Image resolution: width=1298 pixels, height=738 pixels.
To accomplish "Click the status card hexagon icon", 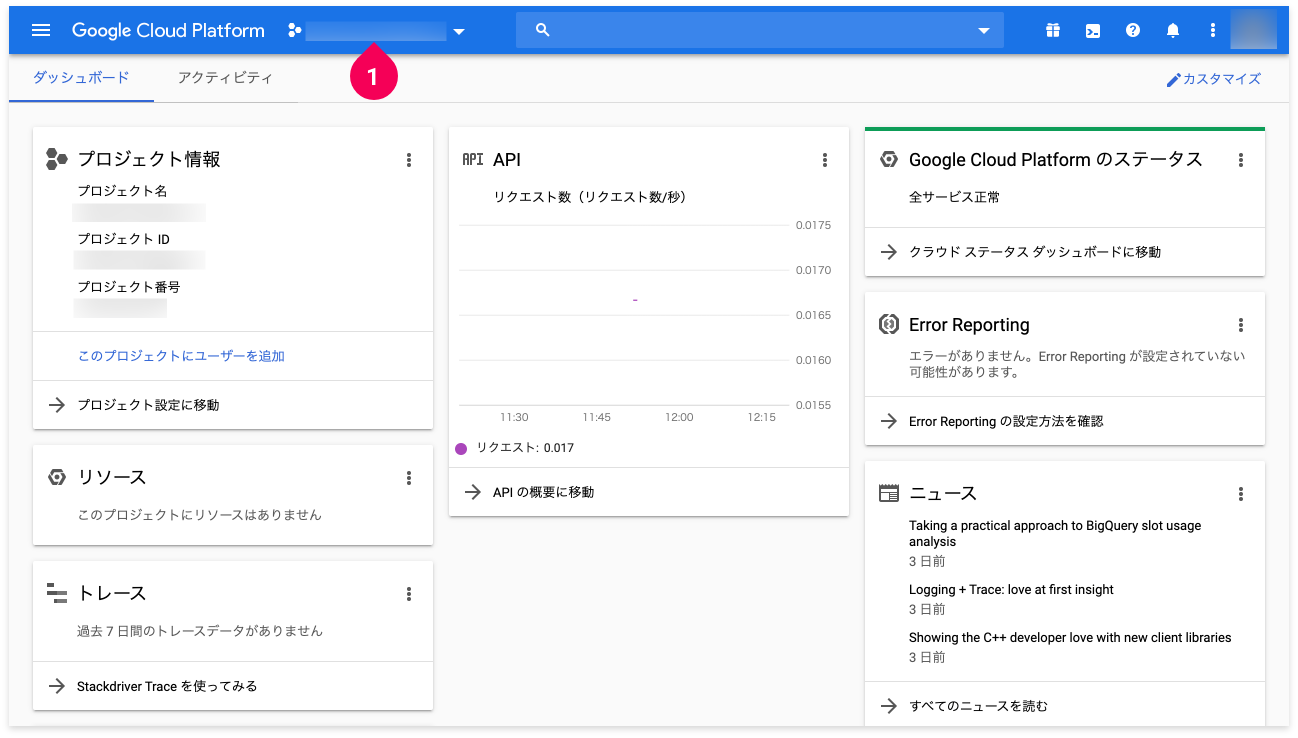I will tap(889, 159).
